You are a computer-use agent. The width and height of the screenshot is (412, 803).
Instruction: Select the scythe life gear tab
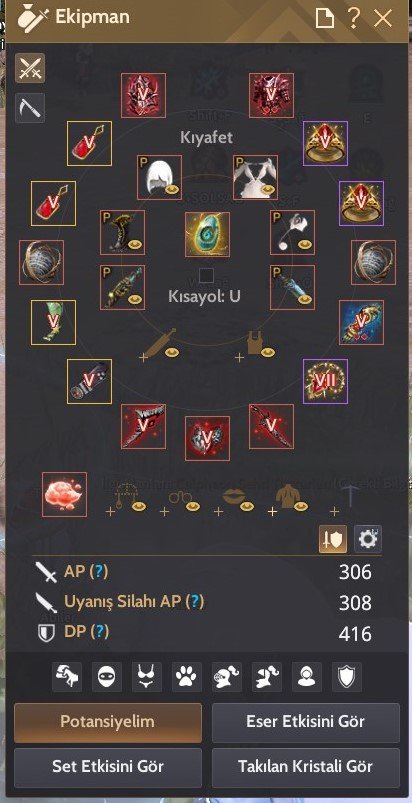point(30,108)
